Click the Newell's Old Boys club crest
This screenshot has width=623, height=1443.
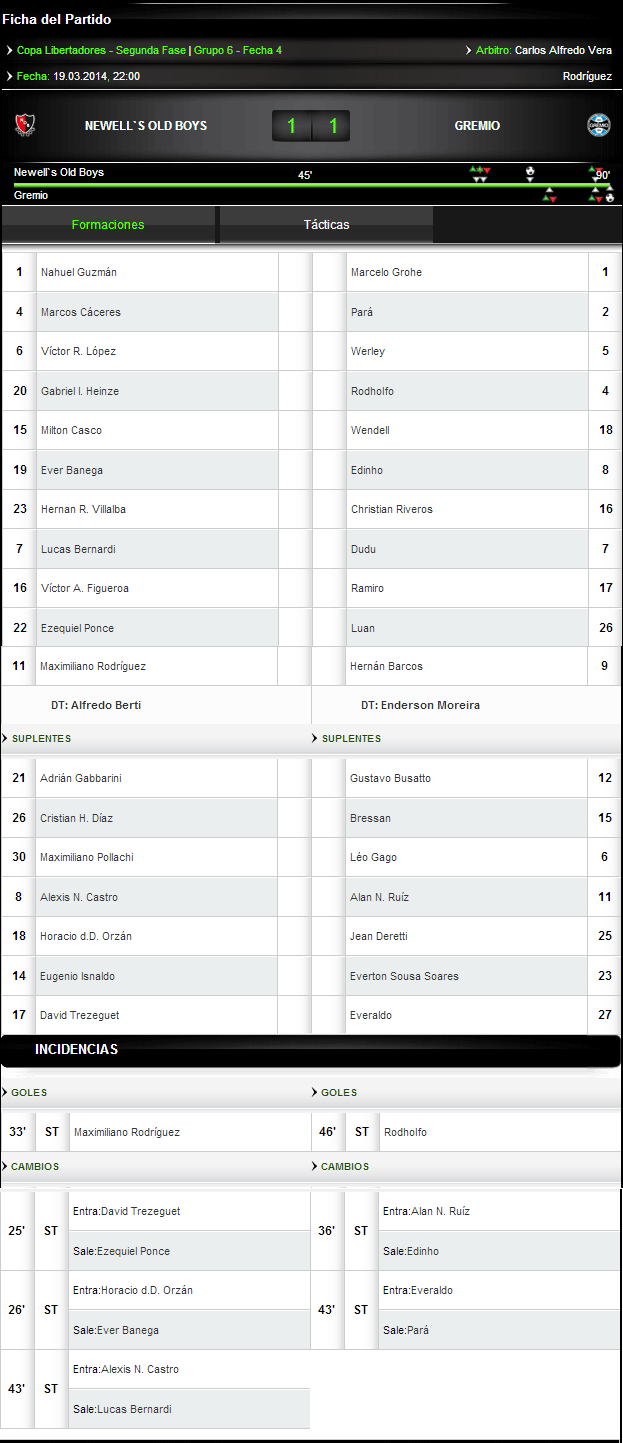point(25,125)
